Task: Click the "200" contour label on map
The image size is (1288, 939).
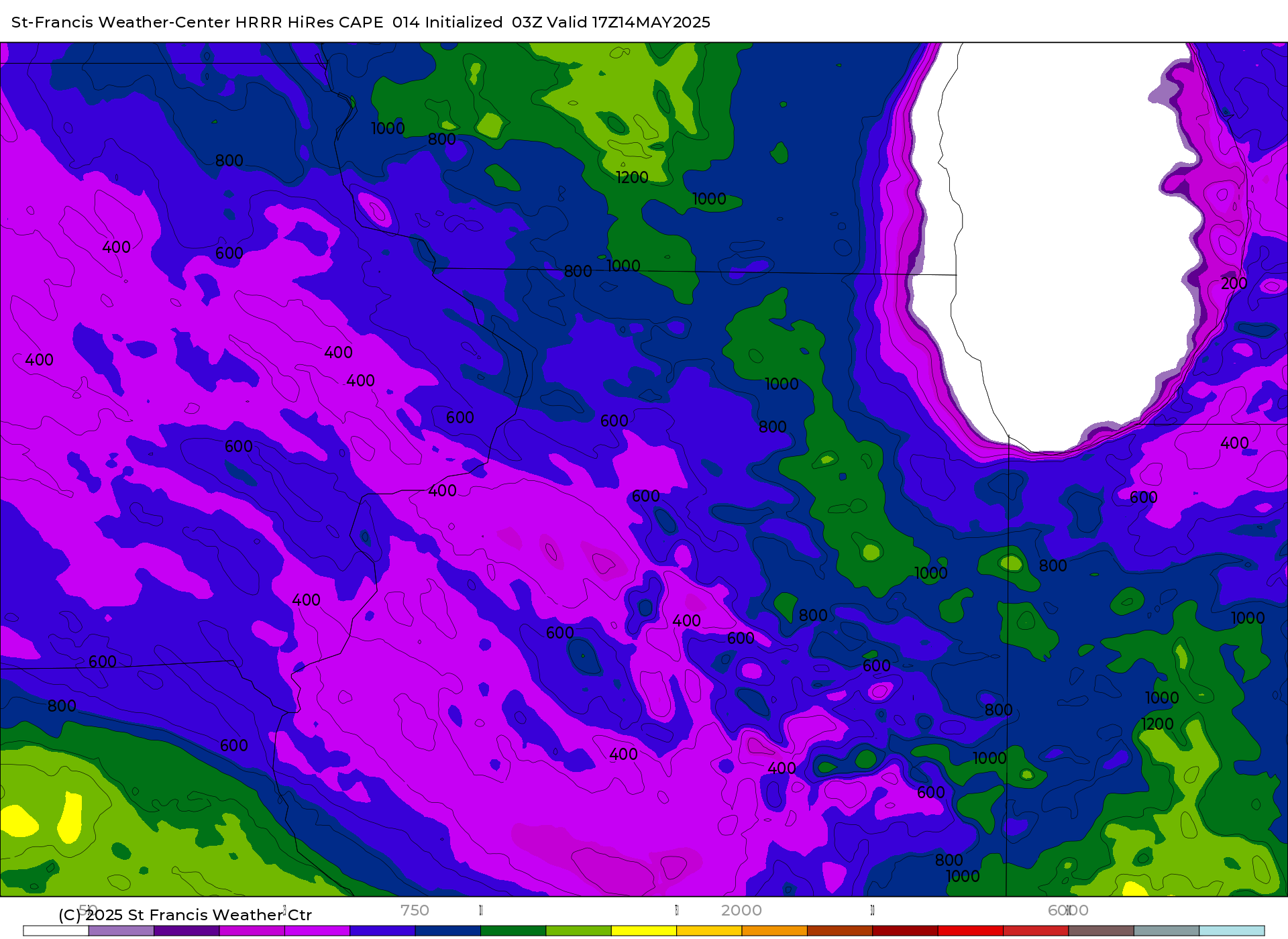Action: pos(1234,284)
